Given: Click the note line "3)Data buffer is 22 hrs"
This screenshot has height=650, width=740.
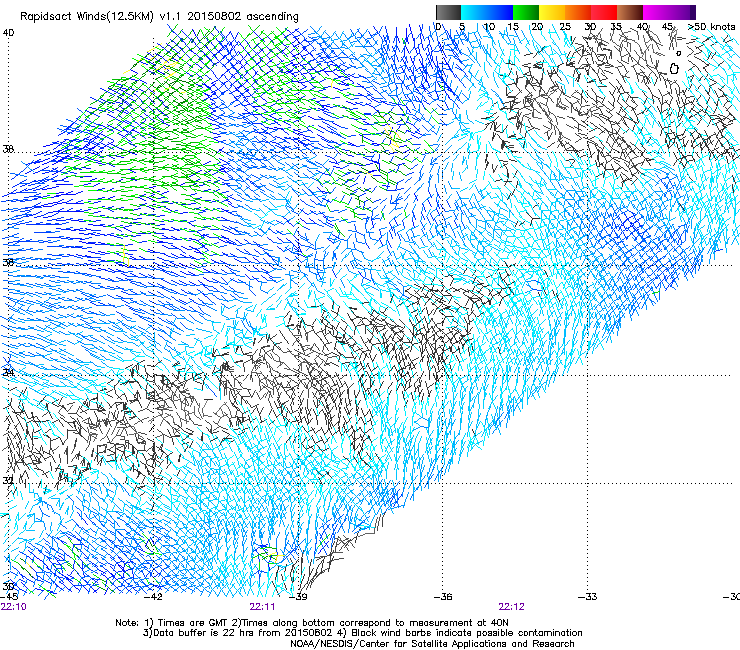Looking at the screenshot, I should point(362,633).
